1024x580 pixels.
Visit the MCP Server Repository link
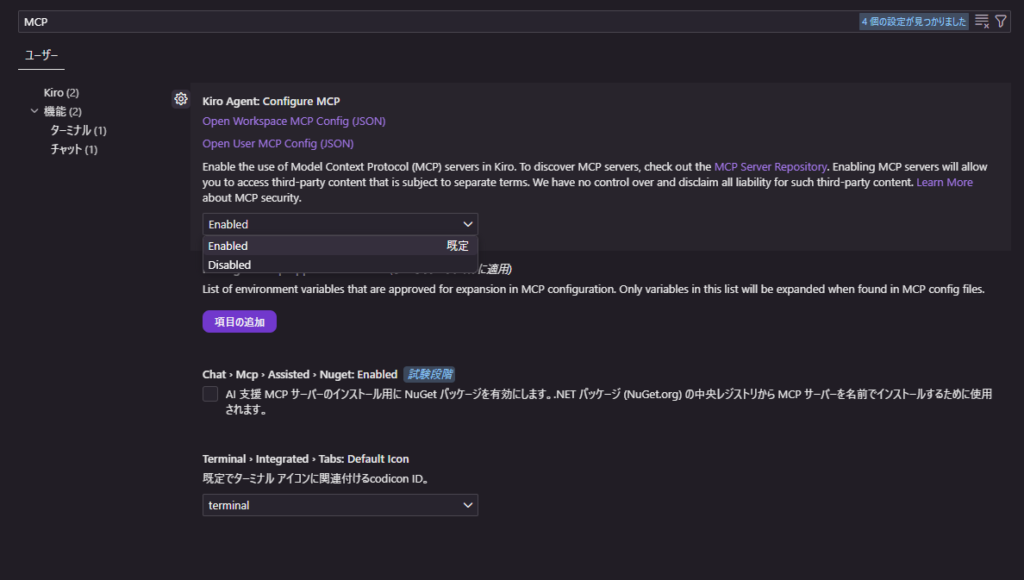click(x=770, y=167)
